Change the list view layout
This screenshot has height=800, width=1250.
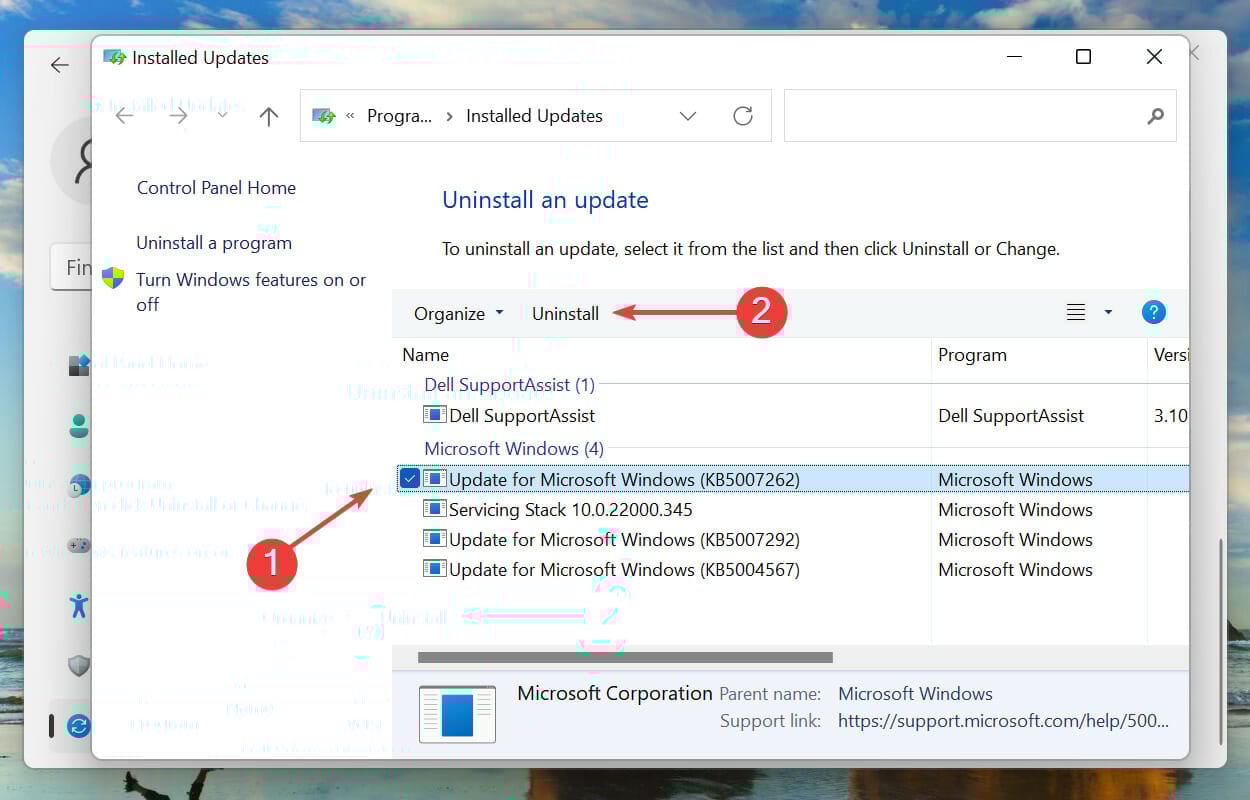(1076, 313)
